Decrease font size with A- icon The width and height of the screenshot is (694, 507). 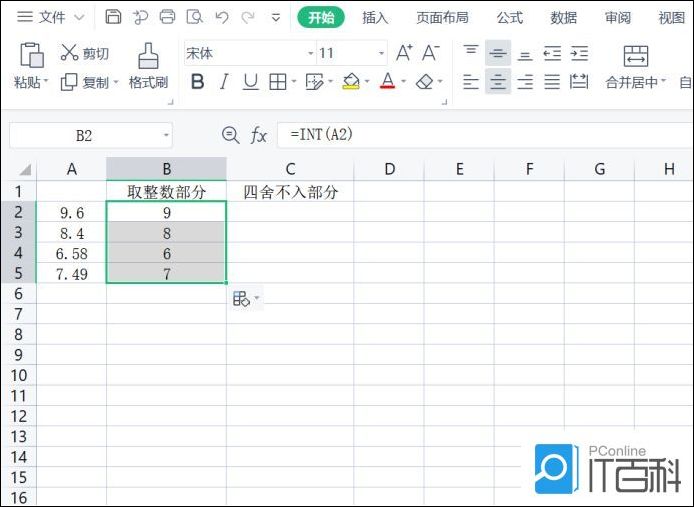pyautogui.click(x=431, y=53)
